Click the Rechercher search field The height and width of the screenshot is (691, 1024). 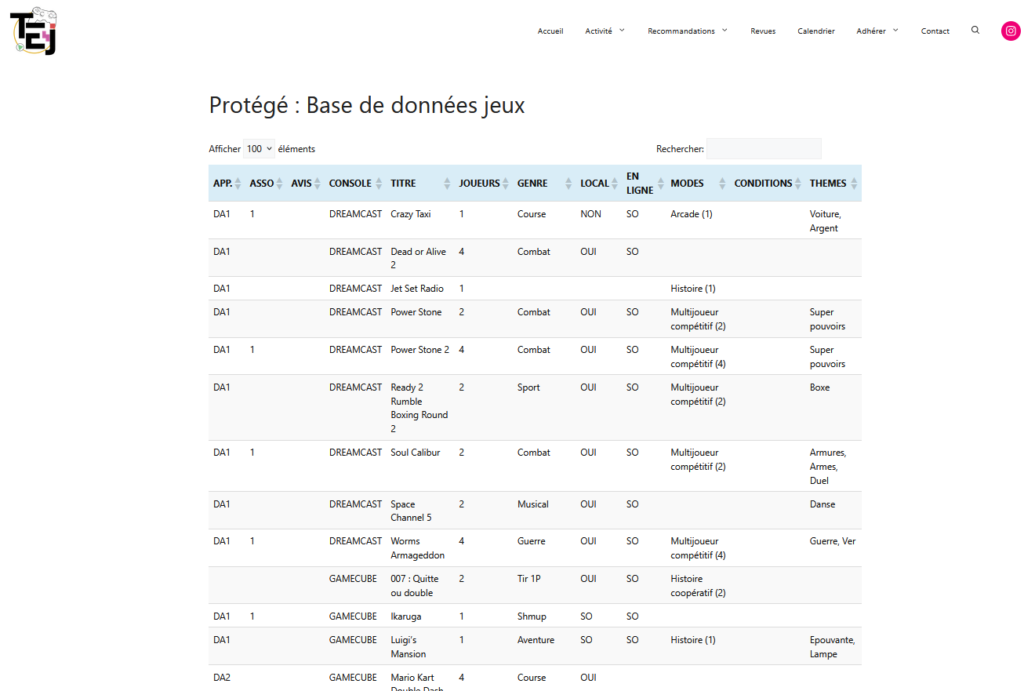(764, 149)
